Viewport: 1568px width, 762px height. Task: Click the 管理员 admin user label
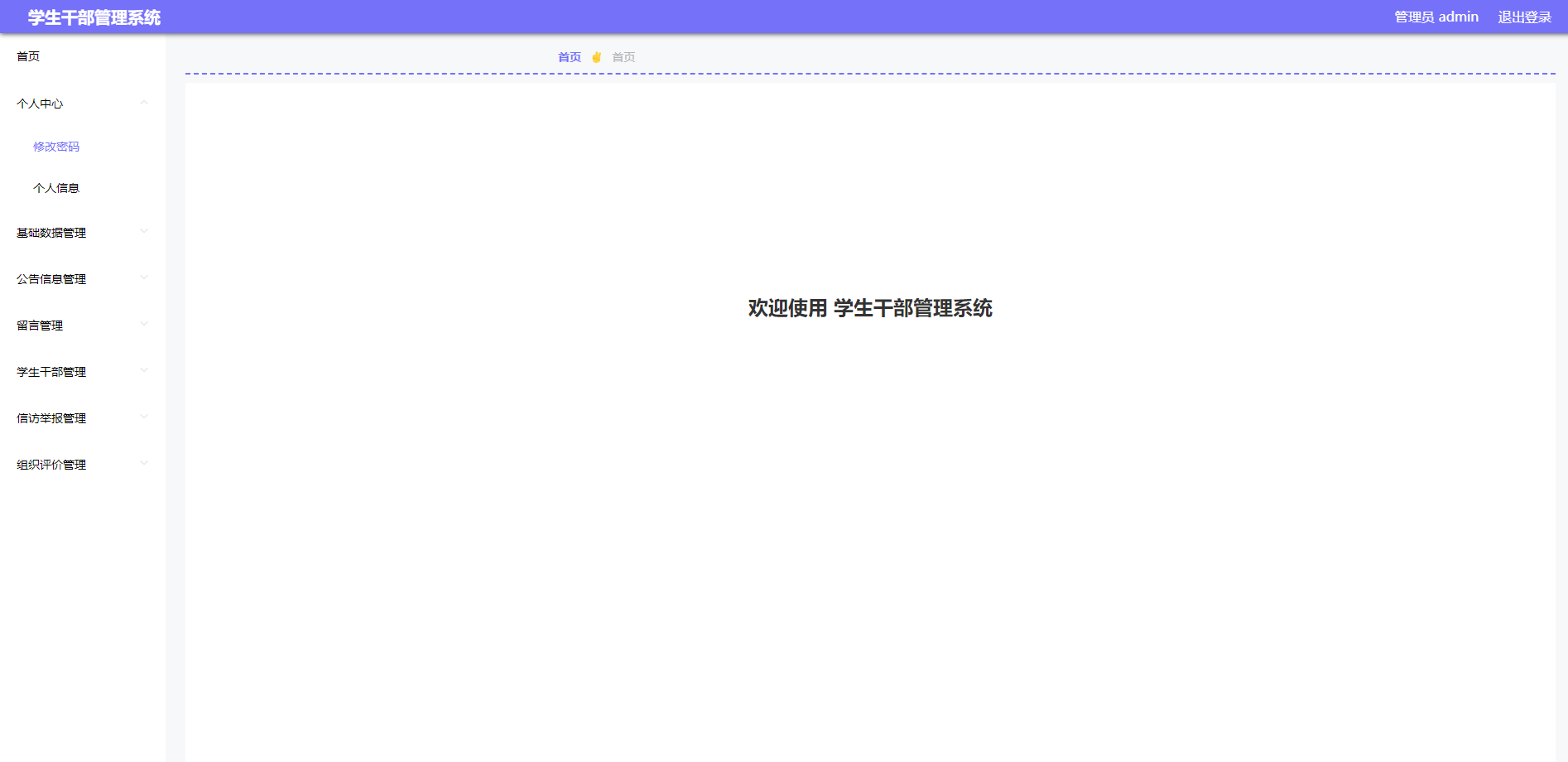coord(1436,17)
